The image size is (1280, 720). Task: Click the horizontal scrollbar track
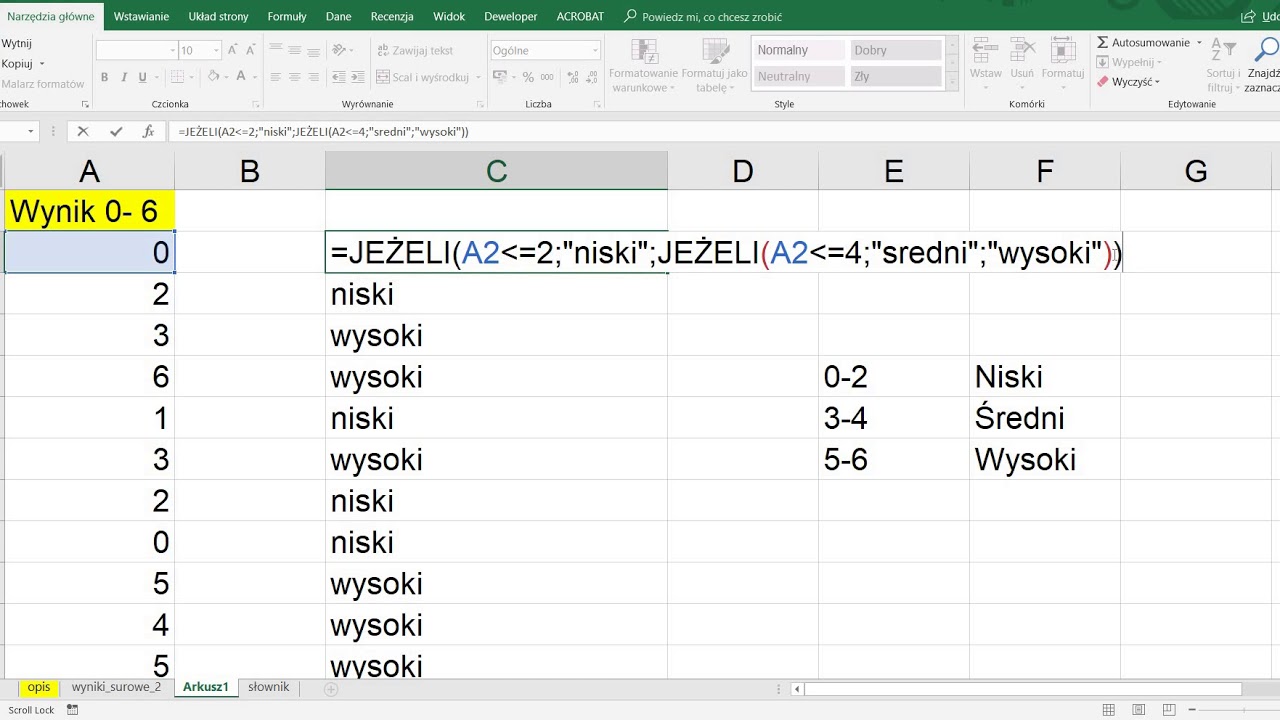(1023, 689)
